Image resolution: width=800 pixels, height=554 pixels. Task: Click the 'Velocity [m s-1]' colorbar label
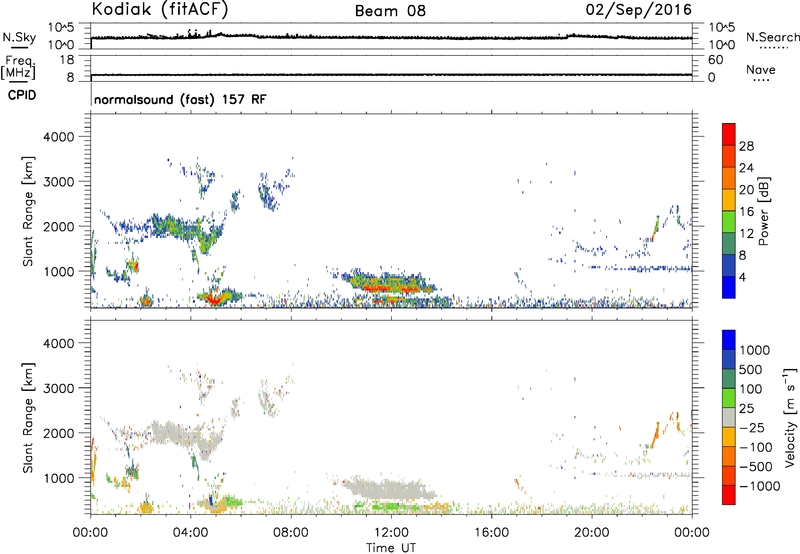click(790, 417)
